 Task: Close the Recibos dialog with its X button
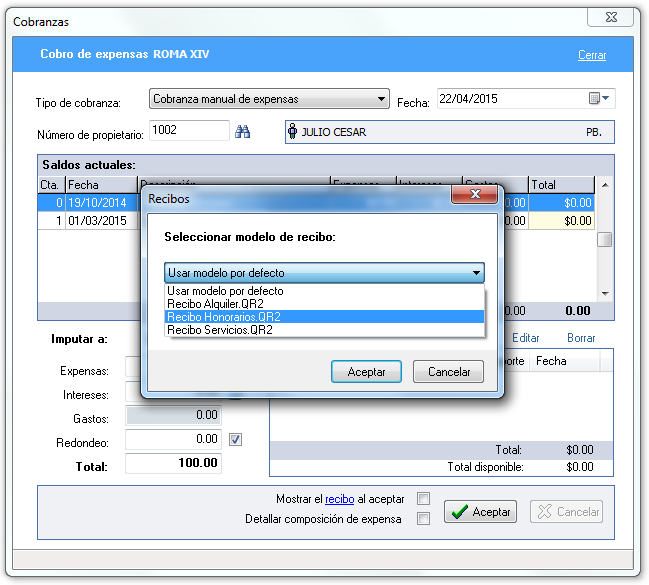475,198
